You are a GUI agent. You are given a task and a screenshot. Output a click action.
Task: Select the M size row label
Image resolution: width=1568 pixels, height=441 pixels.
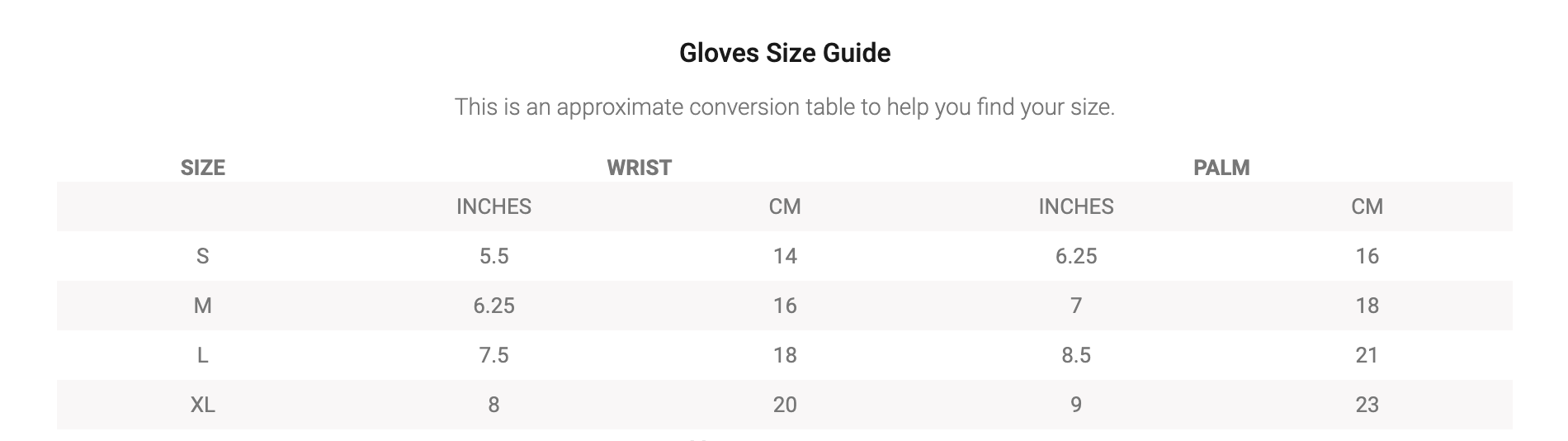(x=202, y=306)
